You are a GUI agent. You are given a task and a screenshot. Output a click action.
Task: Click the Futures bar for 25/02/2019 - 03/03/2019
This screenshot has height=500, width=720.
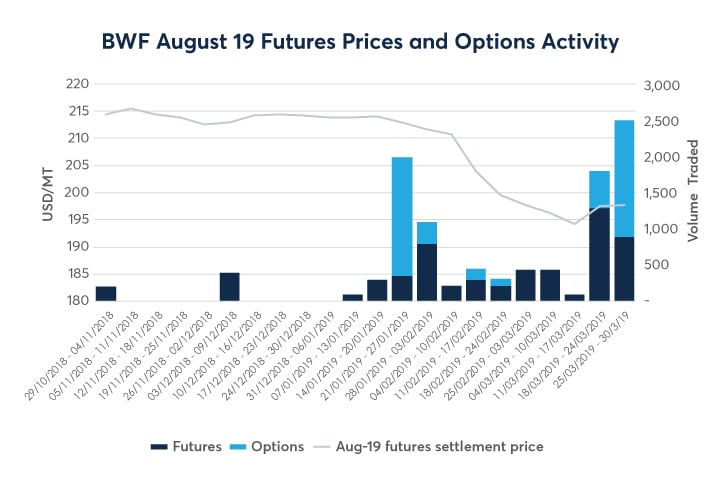click(x=525, y=285)
